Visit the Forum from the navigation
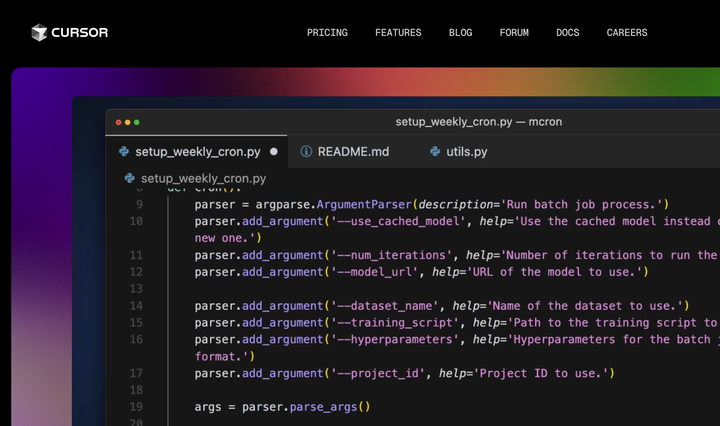This screenshot has height=426, width=720. (x=514, y=33)
